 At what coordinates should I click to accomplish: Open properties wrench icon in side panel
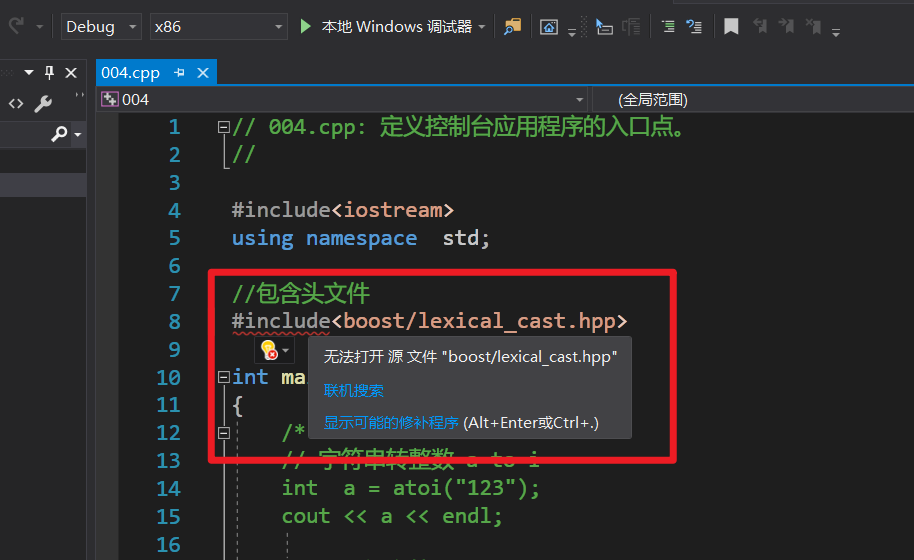pos(43,104)
